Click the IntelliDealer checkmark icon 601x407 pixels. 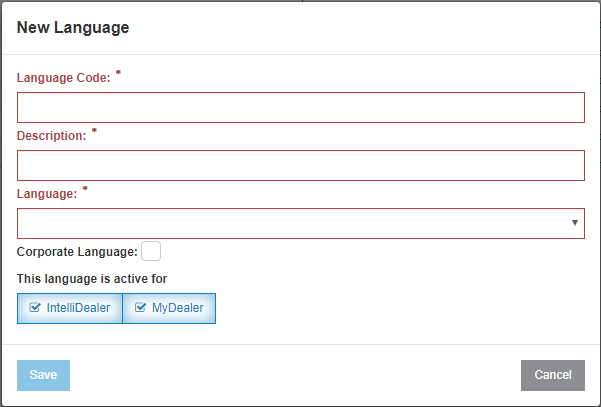coord(34,308)
